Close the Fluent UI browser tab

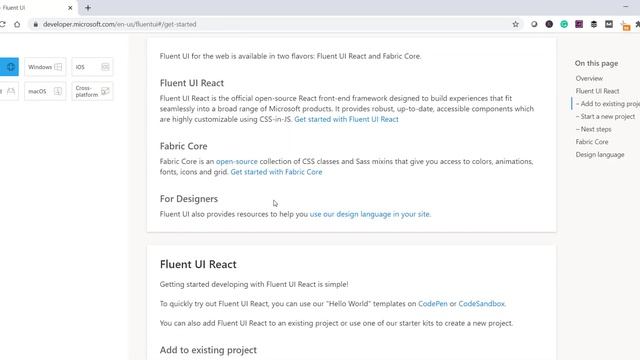70,8
